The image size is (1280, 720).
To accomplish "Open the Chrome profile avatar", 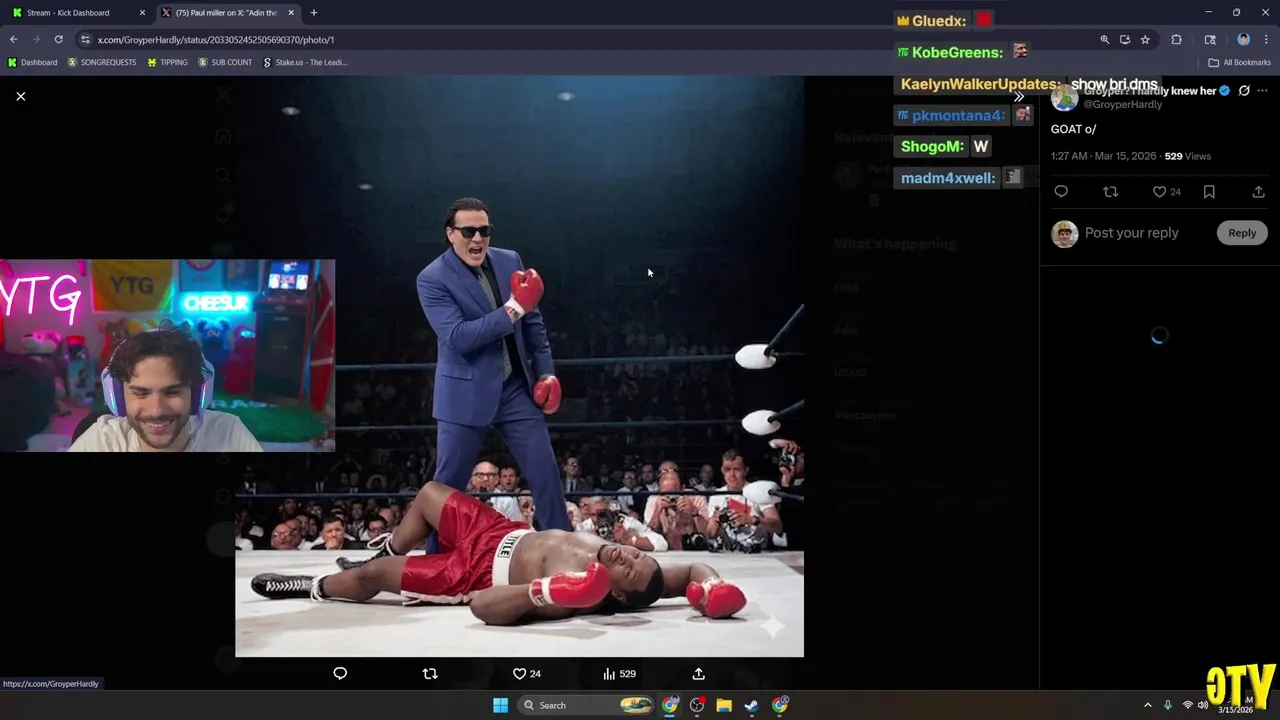I will point(1243,40).
